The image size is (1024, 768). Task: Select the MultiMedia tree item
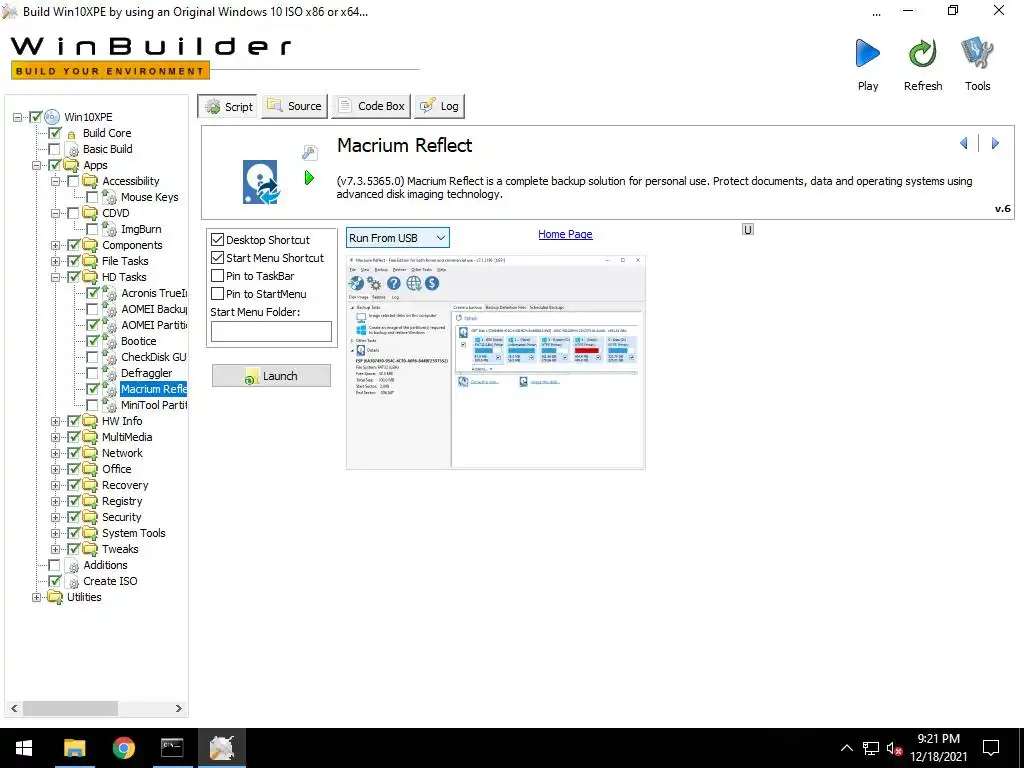(x=127, y=437)
